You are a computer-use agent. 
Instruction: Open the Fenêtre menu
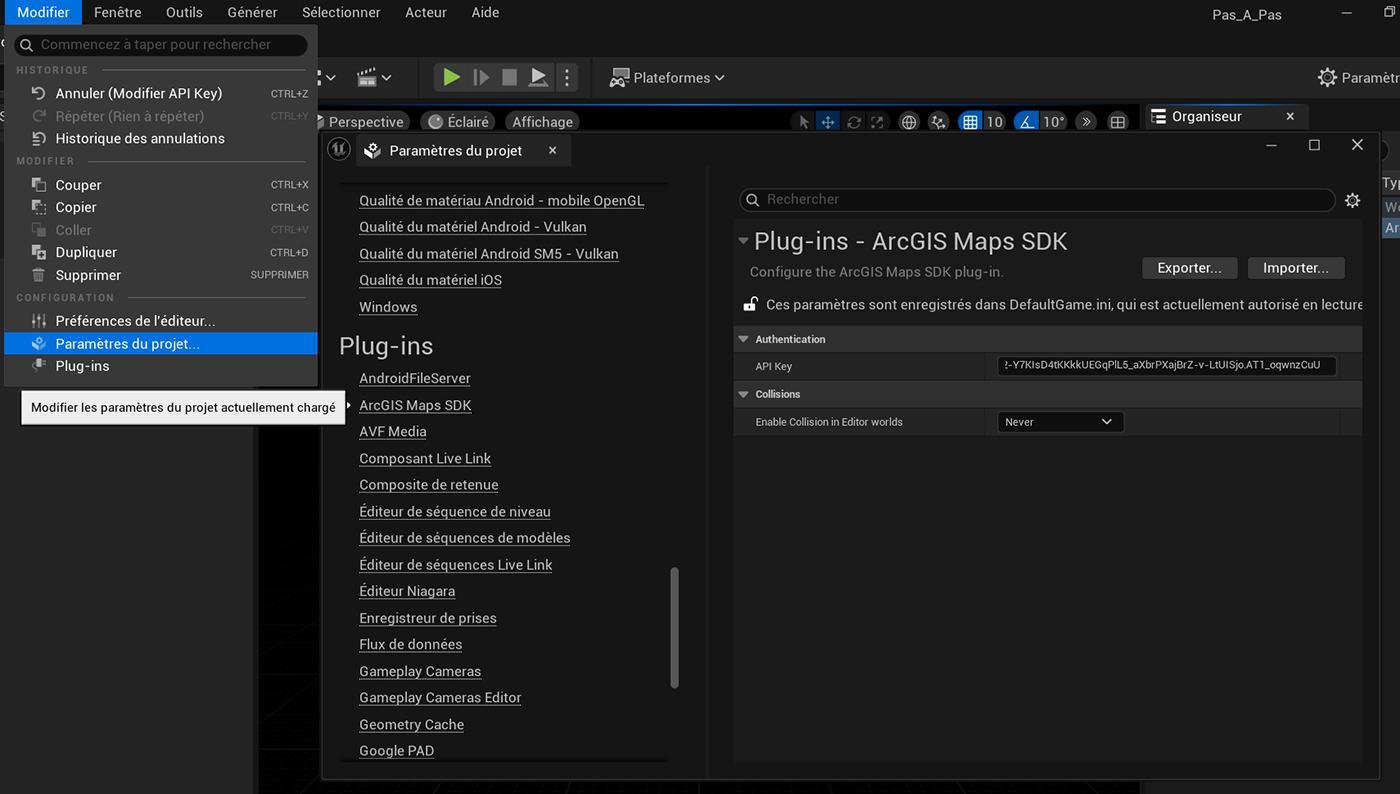tap(118, 12)
